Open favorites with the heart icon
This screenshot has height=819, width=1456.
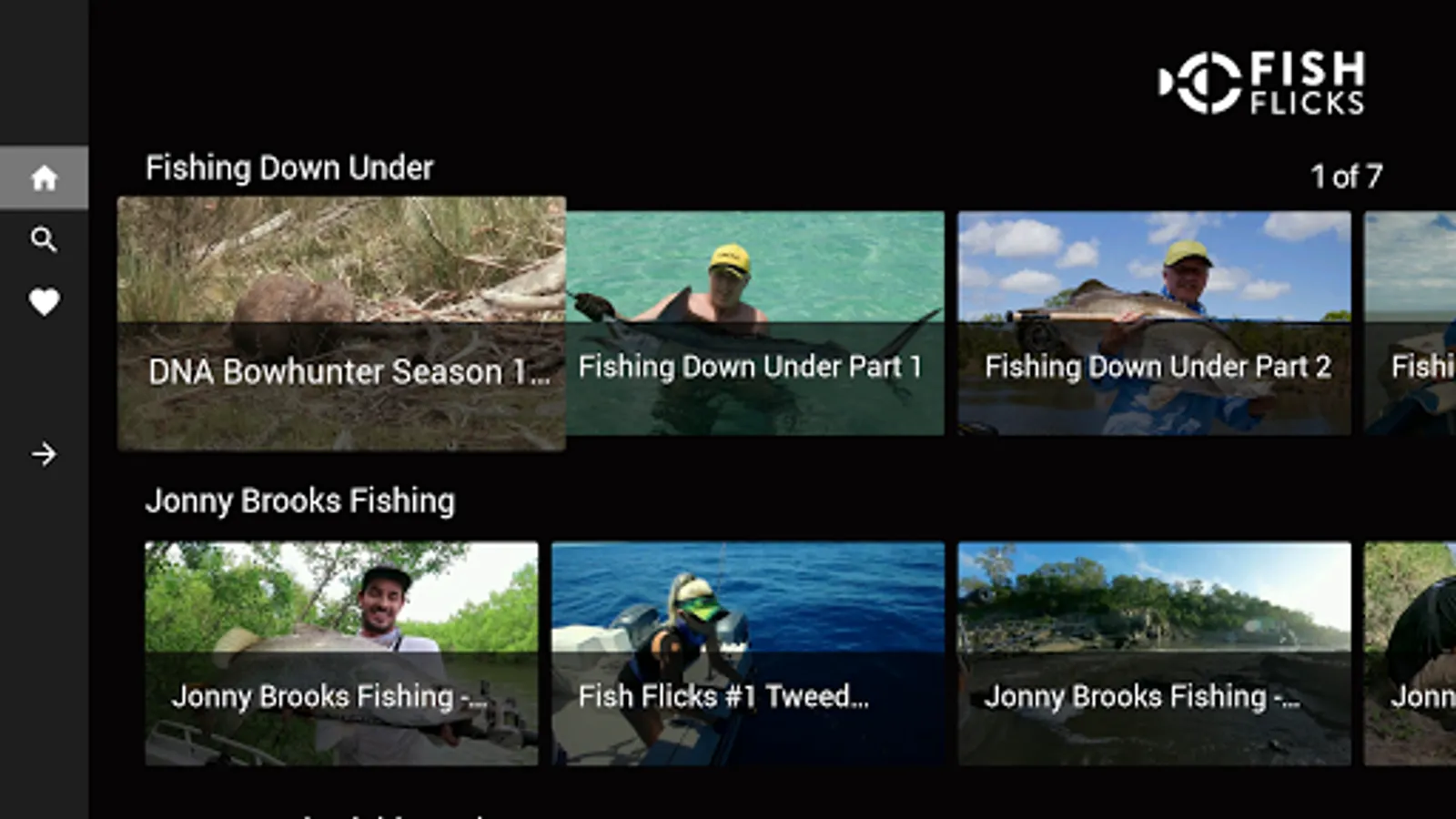[44, 301]
